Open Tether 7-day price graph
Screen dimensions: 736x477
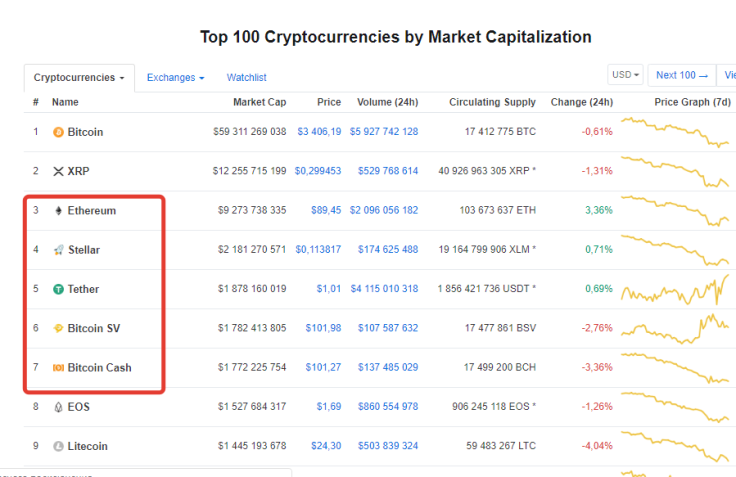click(x=675, y=290)
